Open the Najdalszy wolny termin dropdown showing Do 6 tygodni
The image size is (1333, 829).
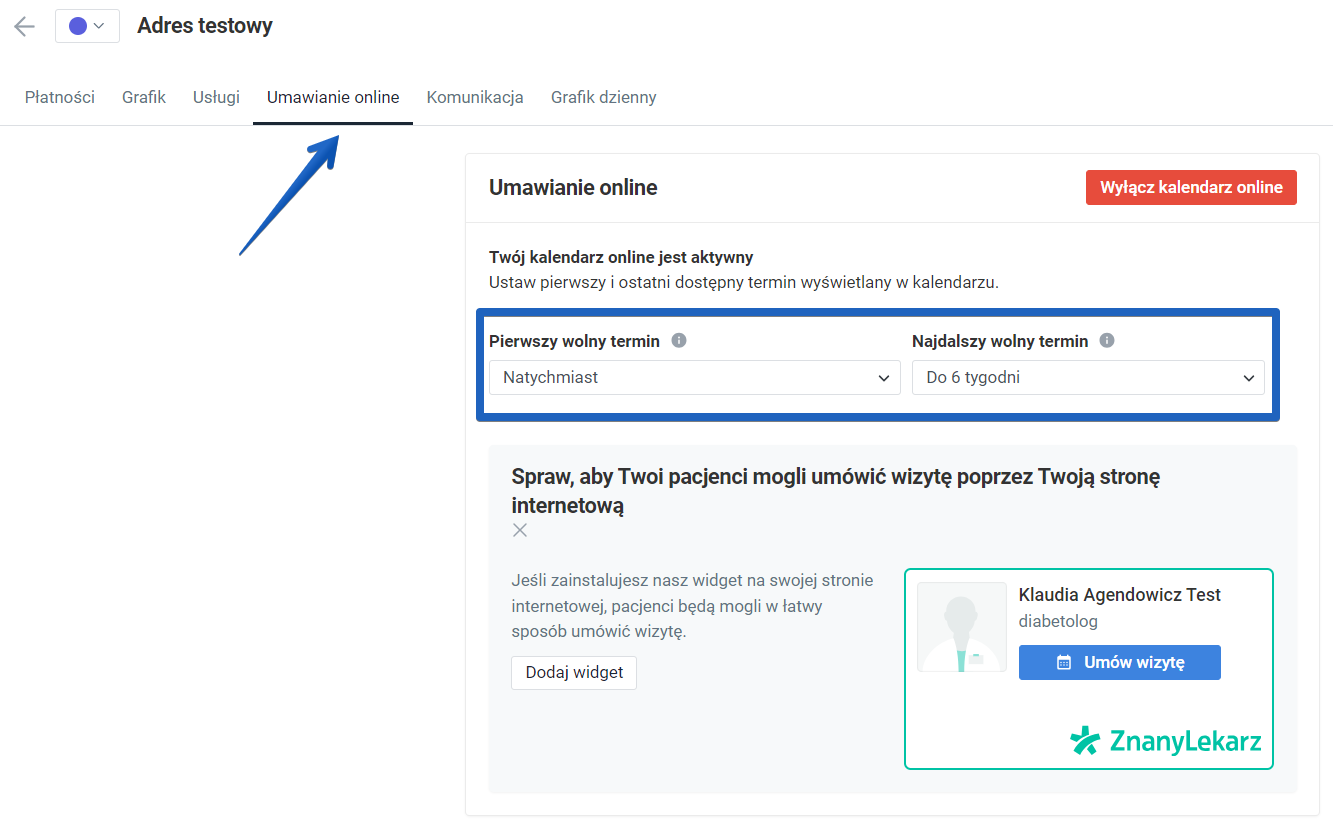coord(1088,378)
